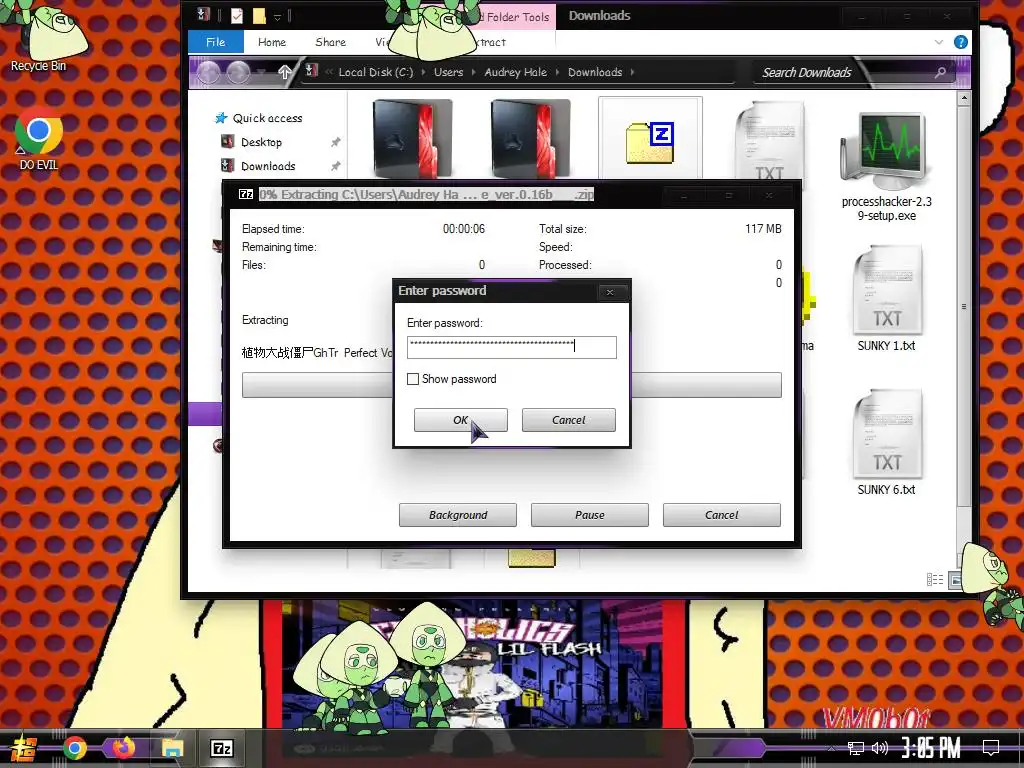Screen dimensions: 1024x768
Task: Confirm the password with OK
Action: pyautogui.click(x=460, y=420)
